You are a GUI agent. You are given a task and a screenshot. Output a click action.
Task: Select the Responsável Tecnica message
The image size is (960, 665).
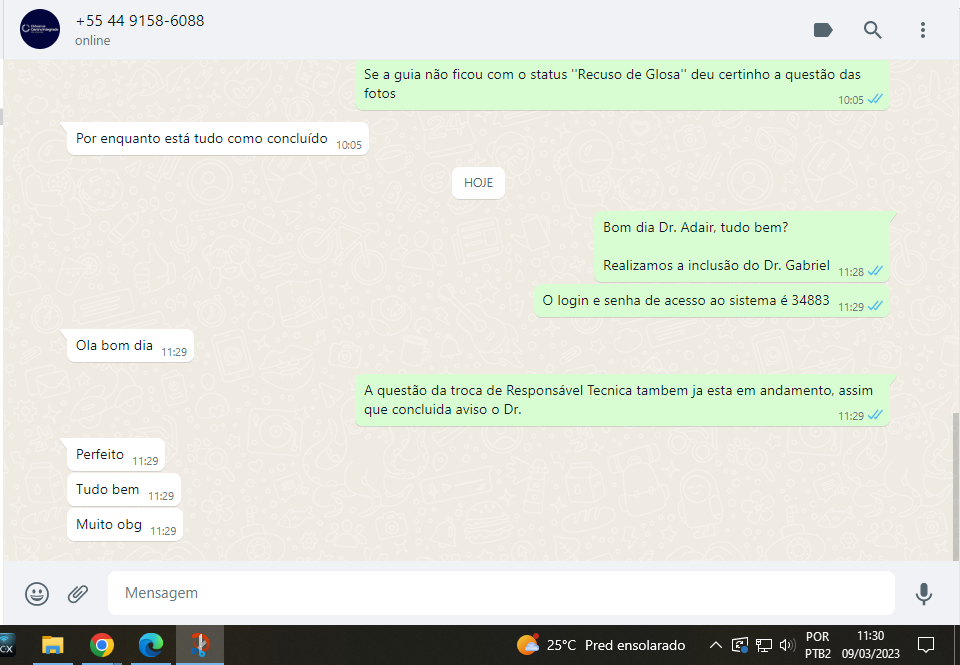point(622,400)
